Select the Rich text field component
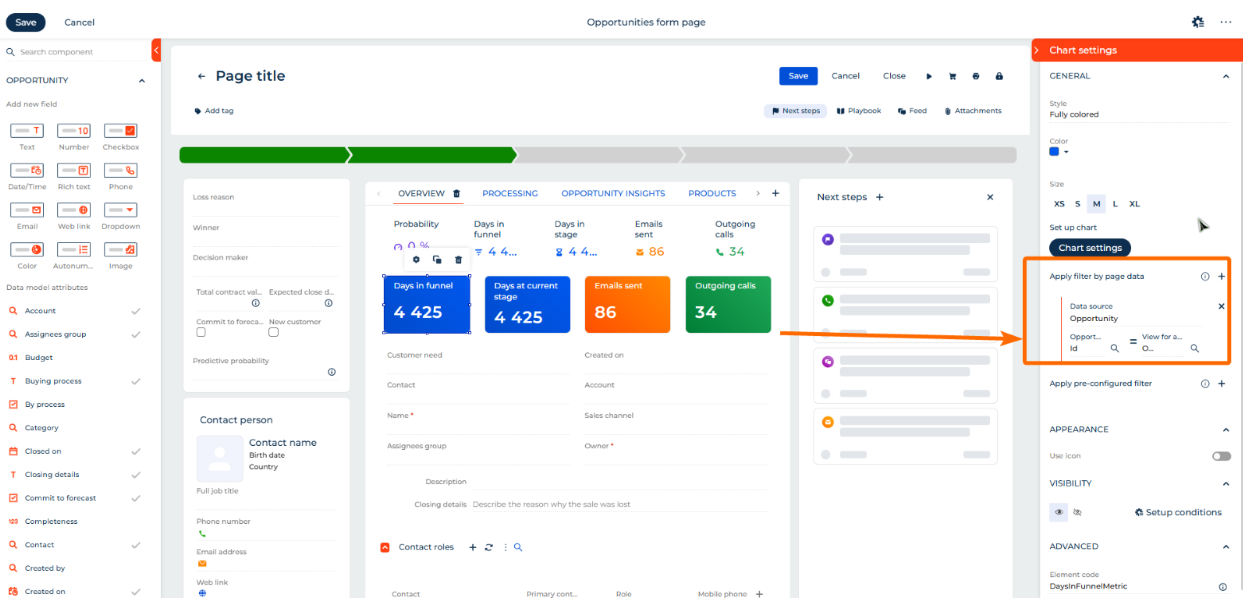 (74, 176)
